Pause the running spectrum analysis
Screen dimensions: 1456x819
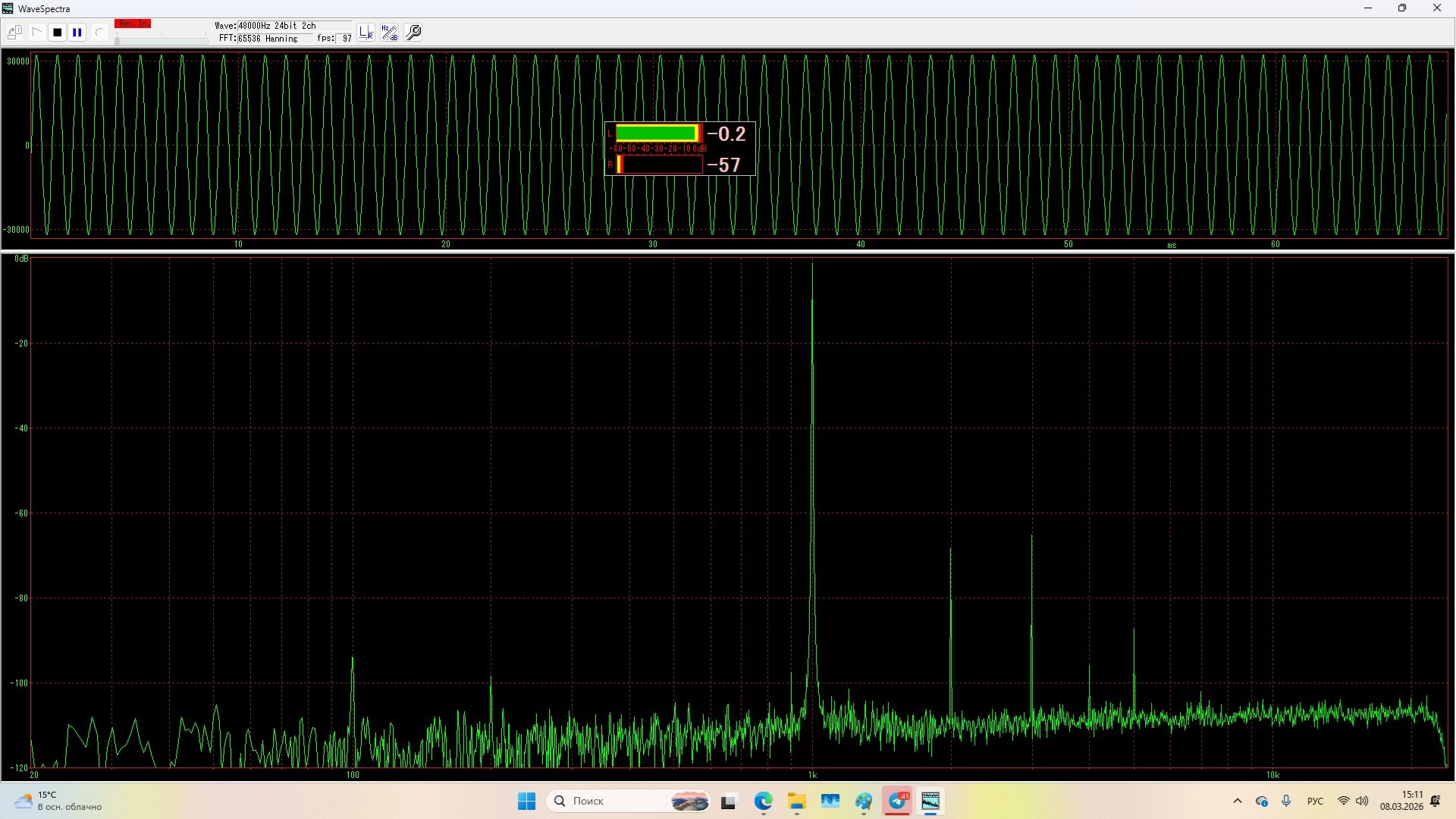tap(77, 33)
